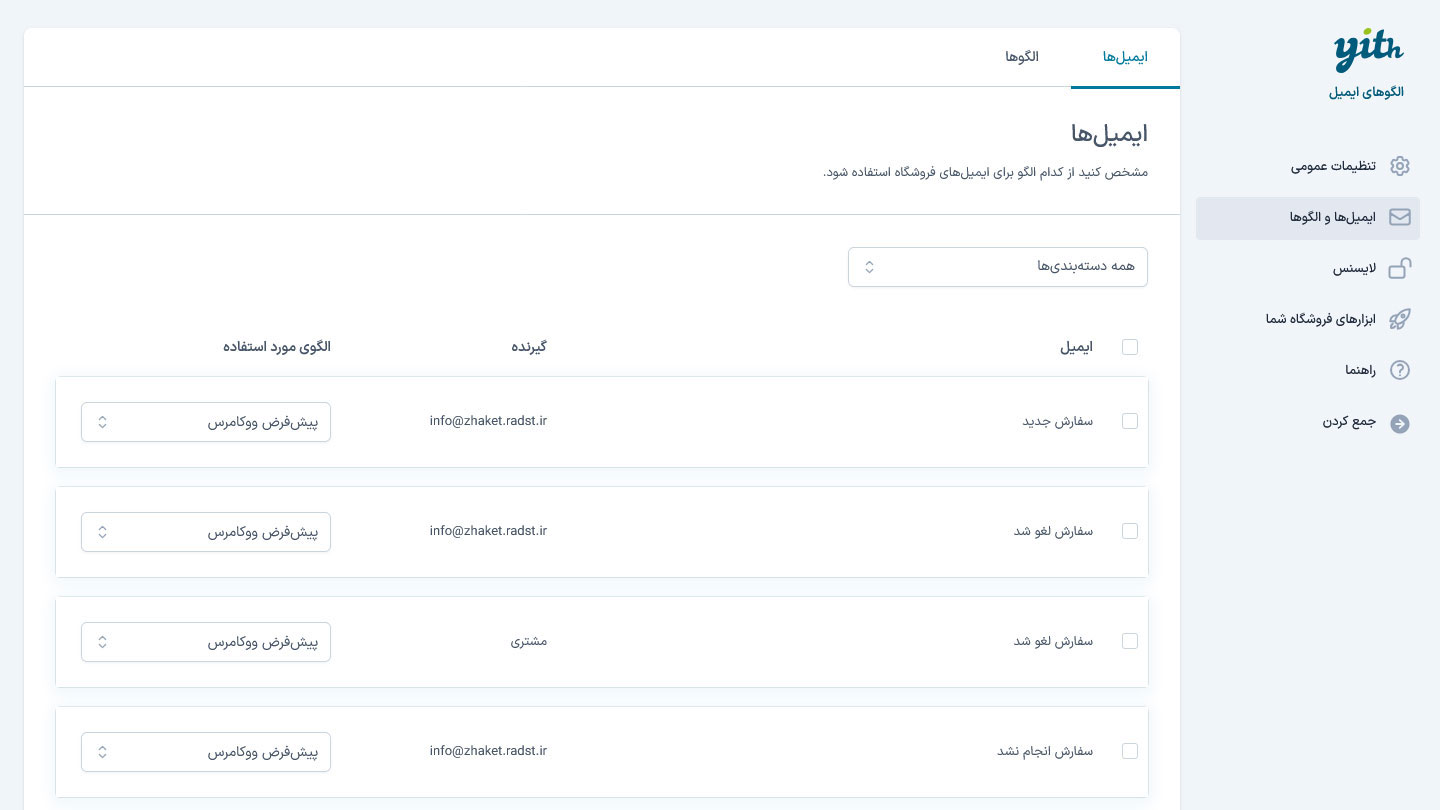Select the ایمیل‌ها tab
This screenshot has width=1440, height=810.
(1125, 57)
